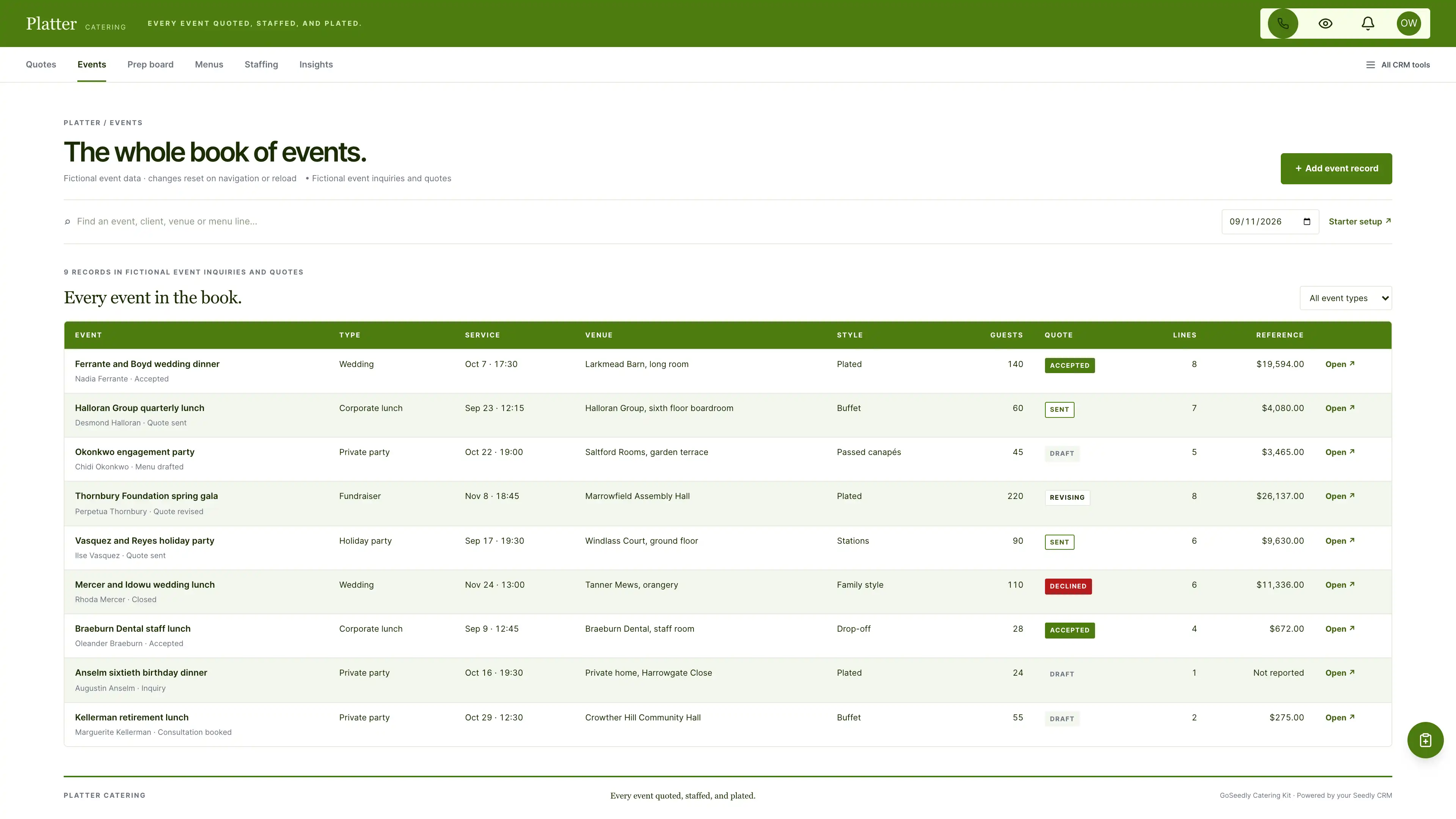Click the Reference column header
The height and width of the screenshot is (819, 1456).
coord(1280,335)
